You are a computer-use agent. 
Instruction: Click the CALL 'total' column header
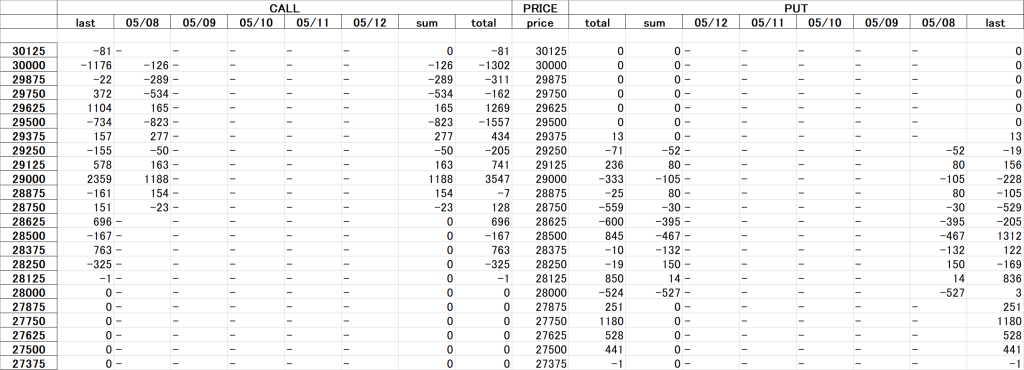click(x=483, y=23)
